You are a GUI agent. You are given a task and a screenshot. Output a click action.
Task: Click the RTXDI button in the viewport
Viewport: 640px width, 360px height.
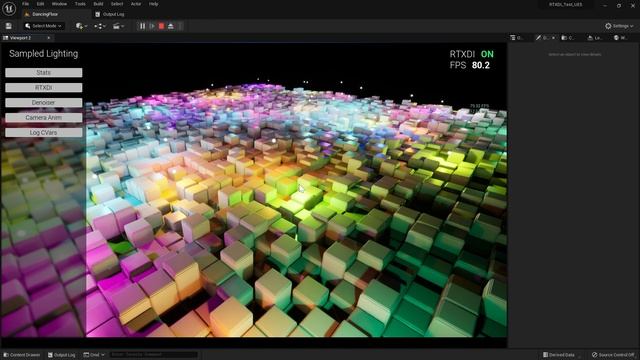[x=44, y=88]
